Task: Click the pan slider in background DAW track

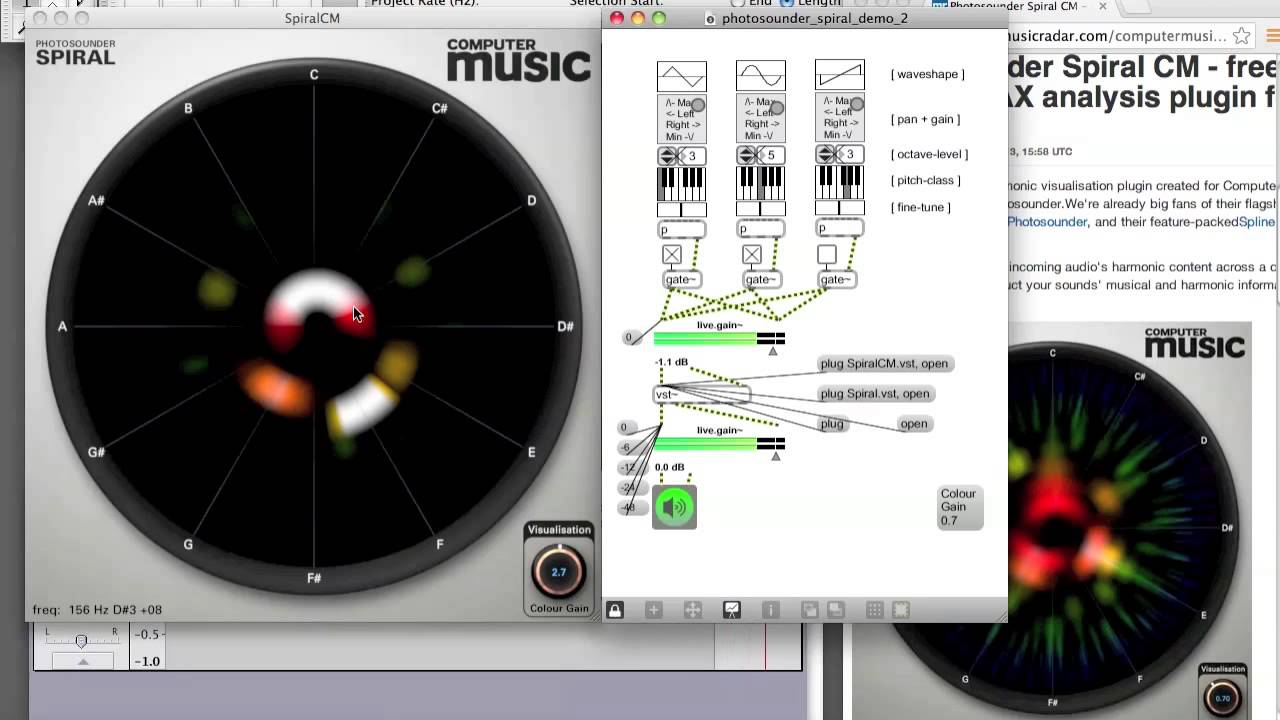Action: click(x=82, y=641)
